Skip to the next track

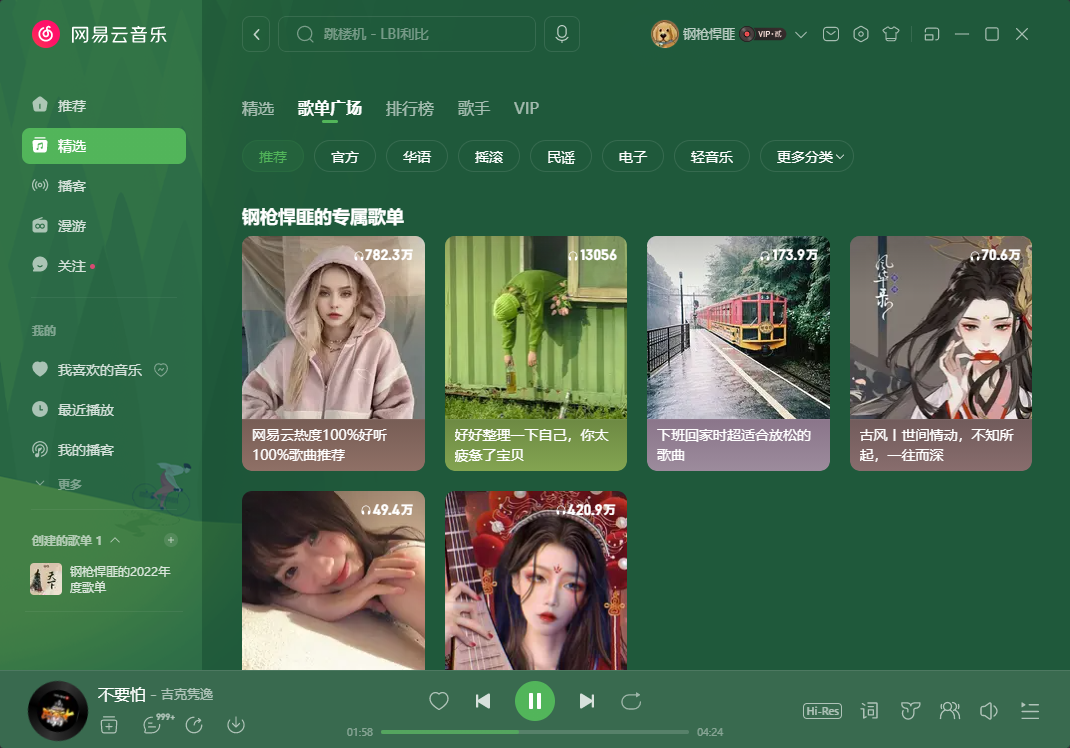587,701
